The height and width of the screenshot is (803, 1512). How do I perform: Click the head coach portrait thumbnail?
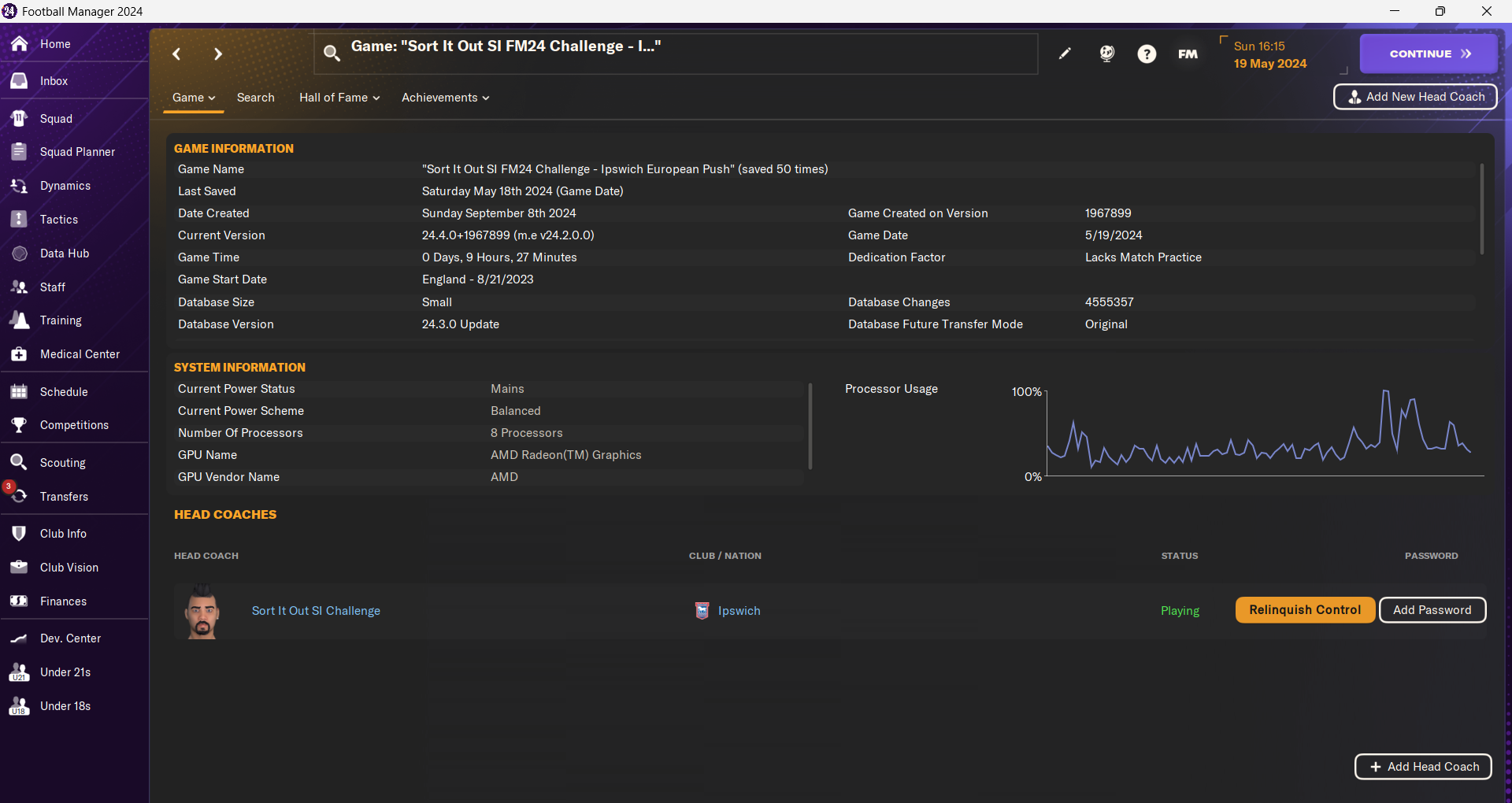pos(202,611)
